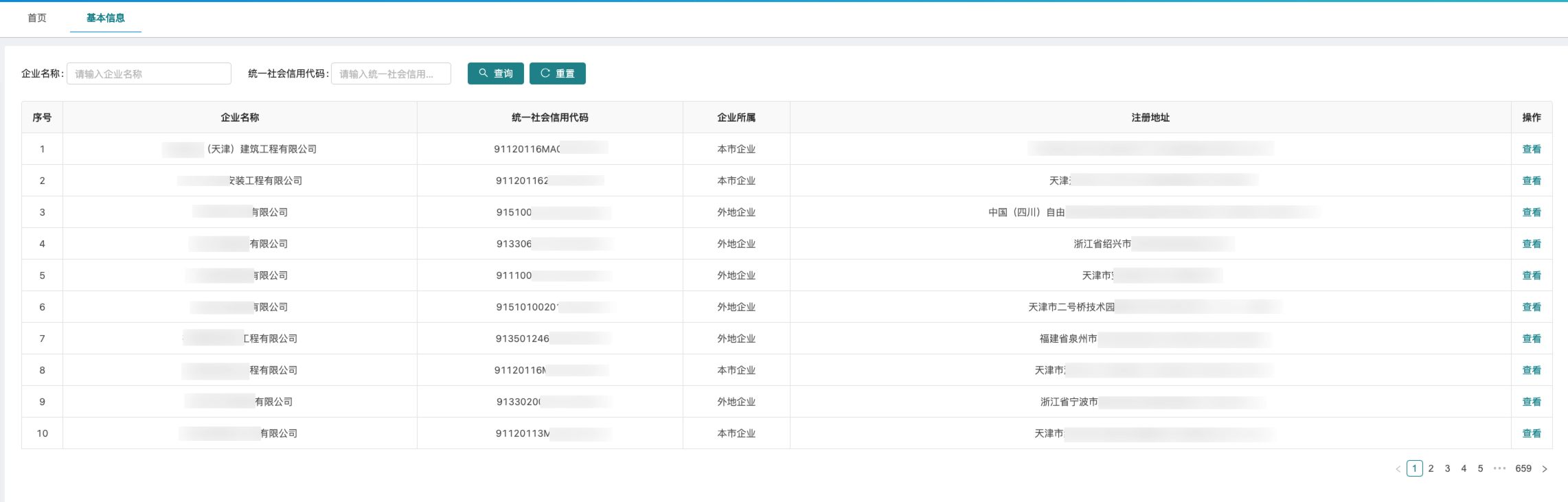Click the 查询 search button
Screen dimensions: 1568x502
tap(495, 73)
